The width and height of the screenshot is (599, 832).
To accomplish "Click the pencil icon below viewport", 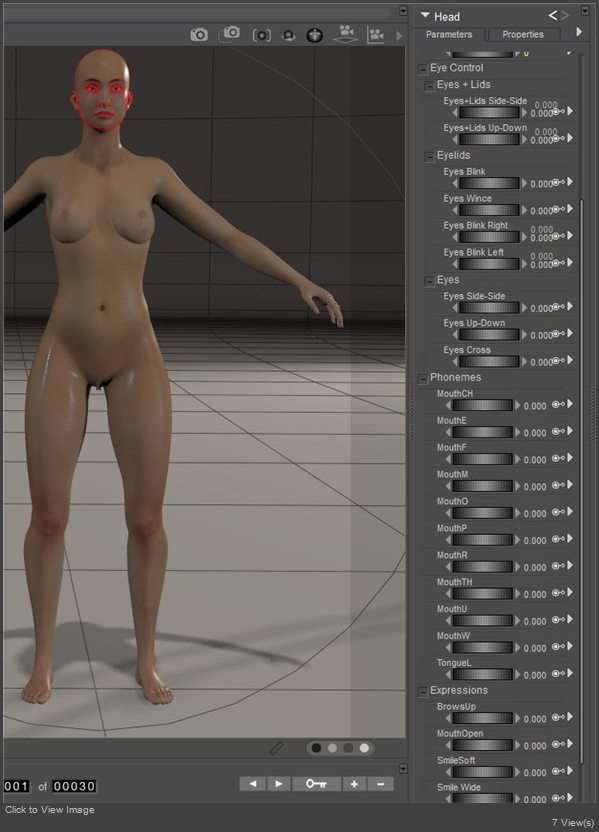I will [x=276, y=748].
